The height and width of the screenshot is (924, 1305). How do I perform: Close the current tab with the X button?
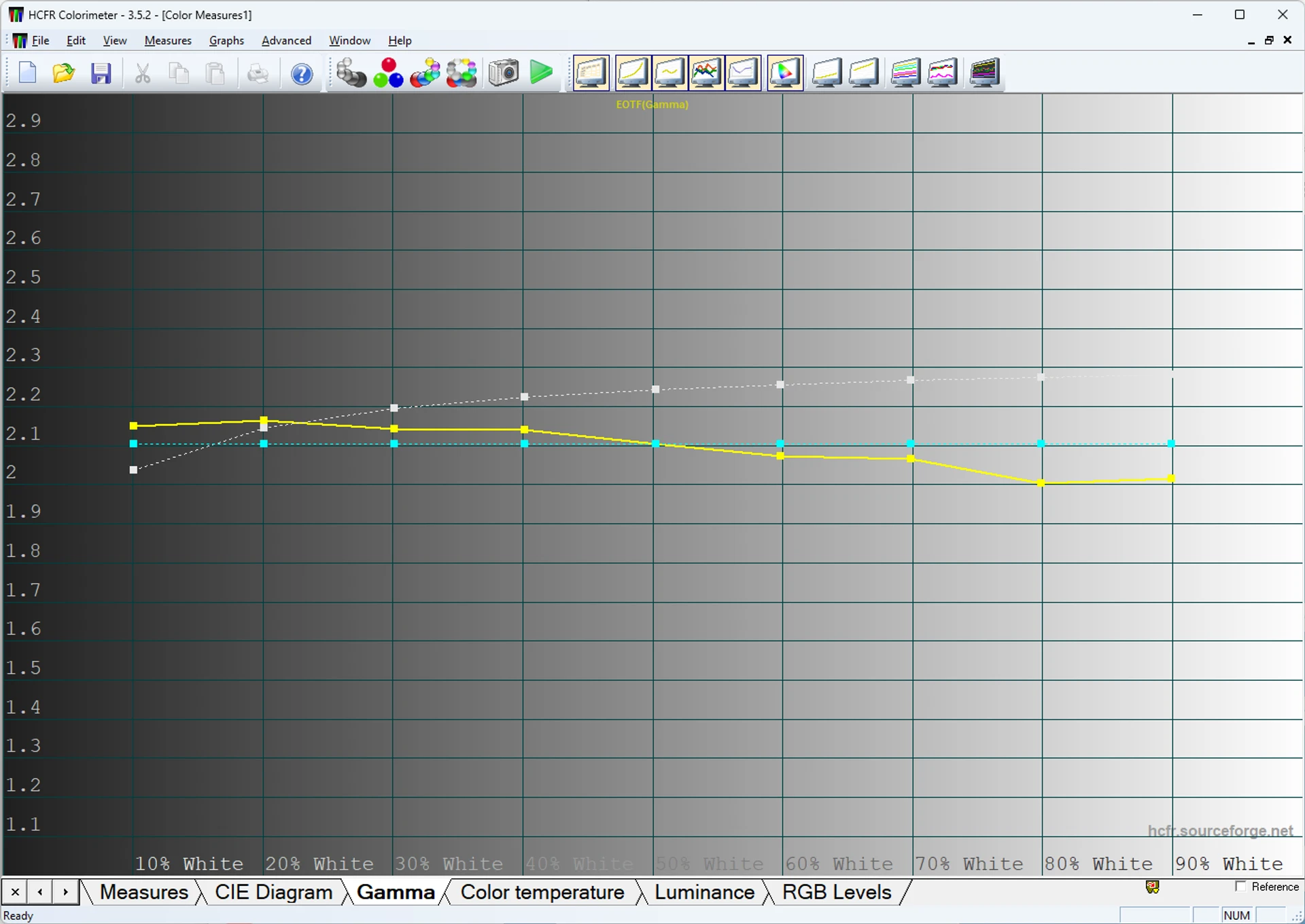[15, 891]
